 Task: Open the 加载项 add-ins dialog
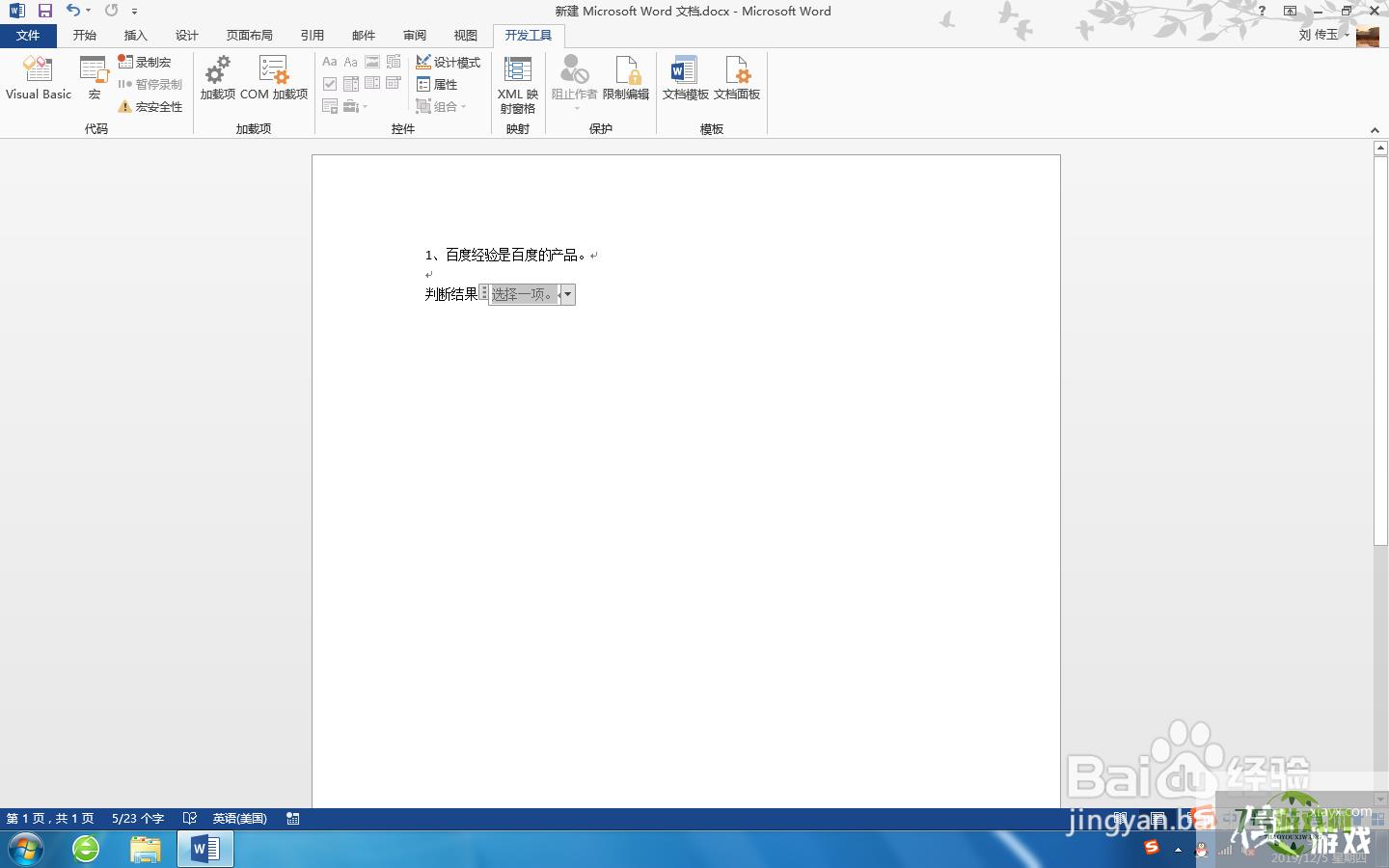(x=218, y=77)
